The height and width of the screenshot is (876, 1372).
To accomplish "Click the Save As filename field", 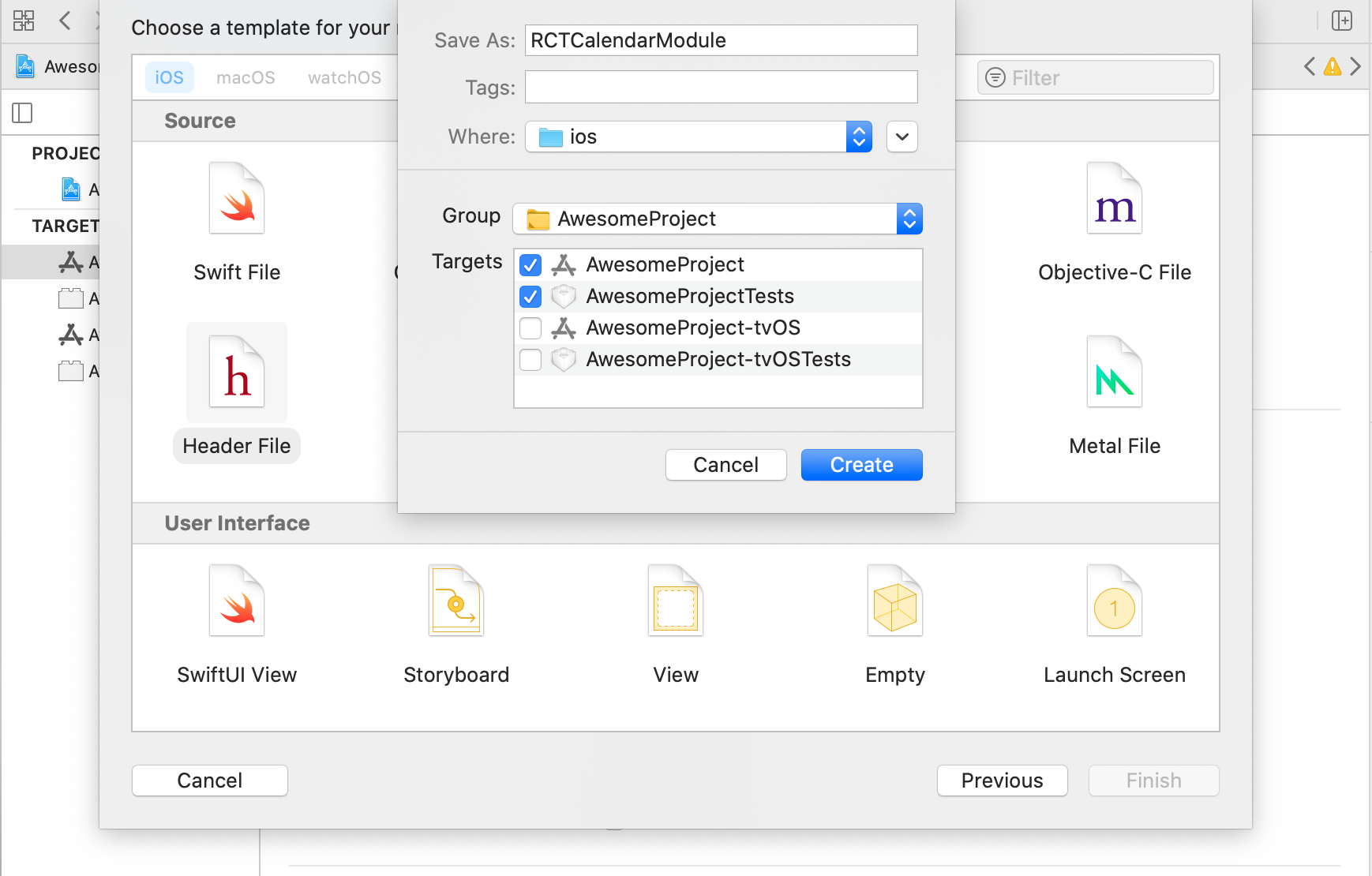I will pos(720,40).
